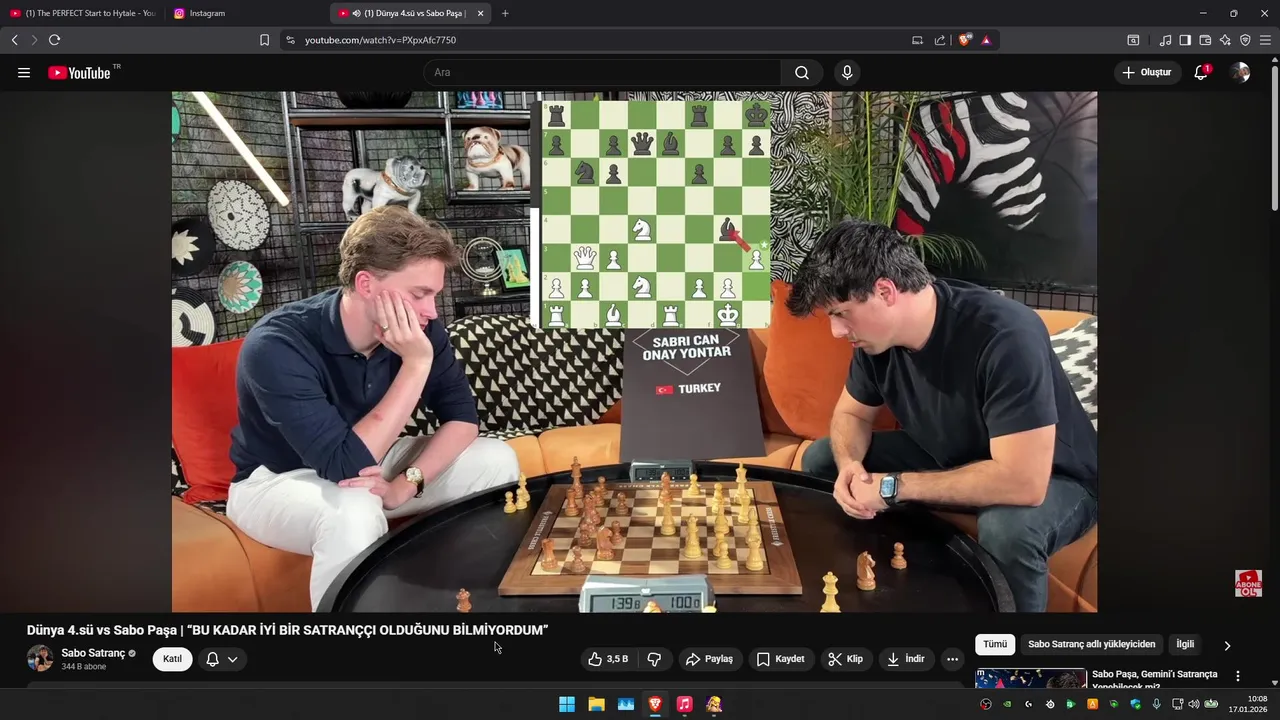Open the volume icon in system tray
This screenshot has height=720, width=1280.
pos(1193,704)
